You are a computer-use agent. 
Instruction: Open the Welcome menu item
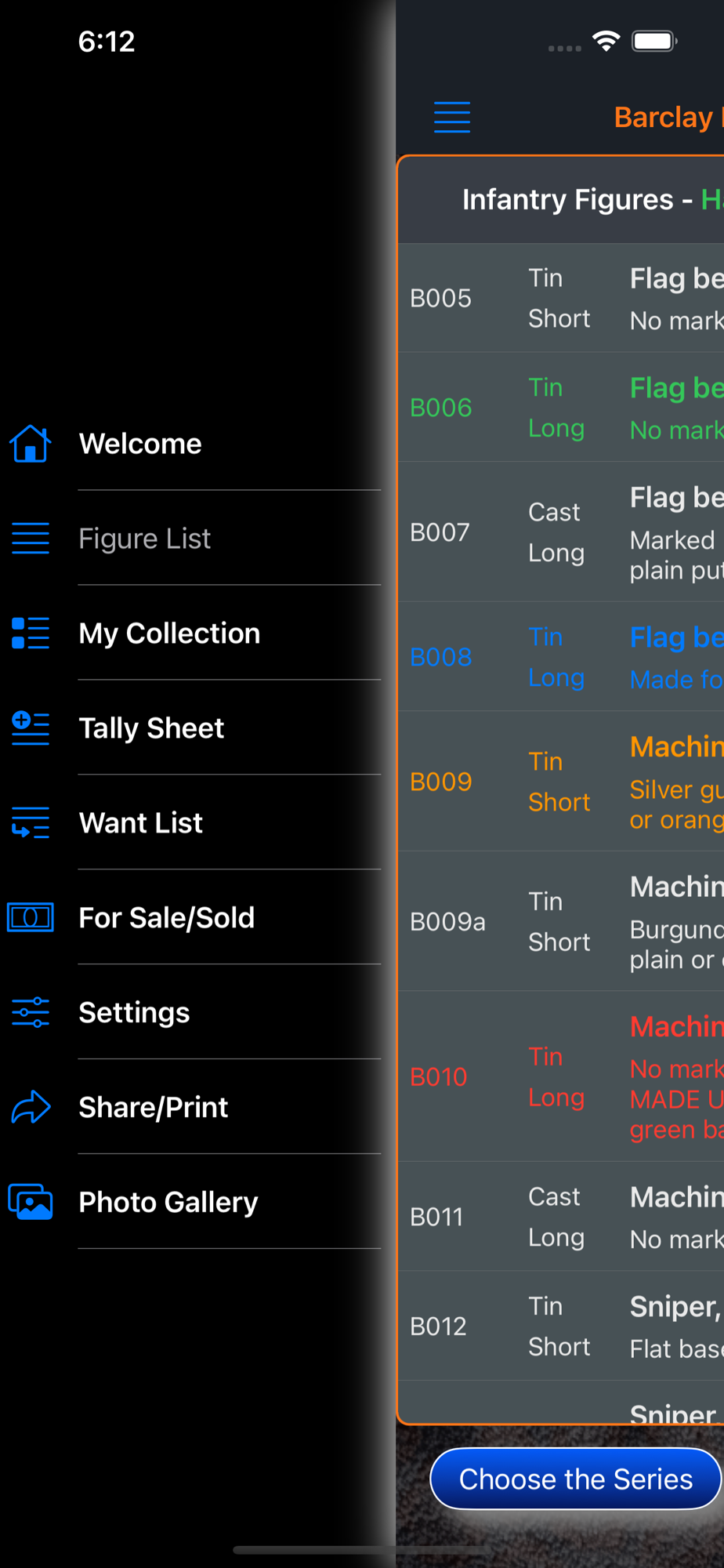pyautogui.click(x=140, y=444)
